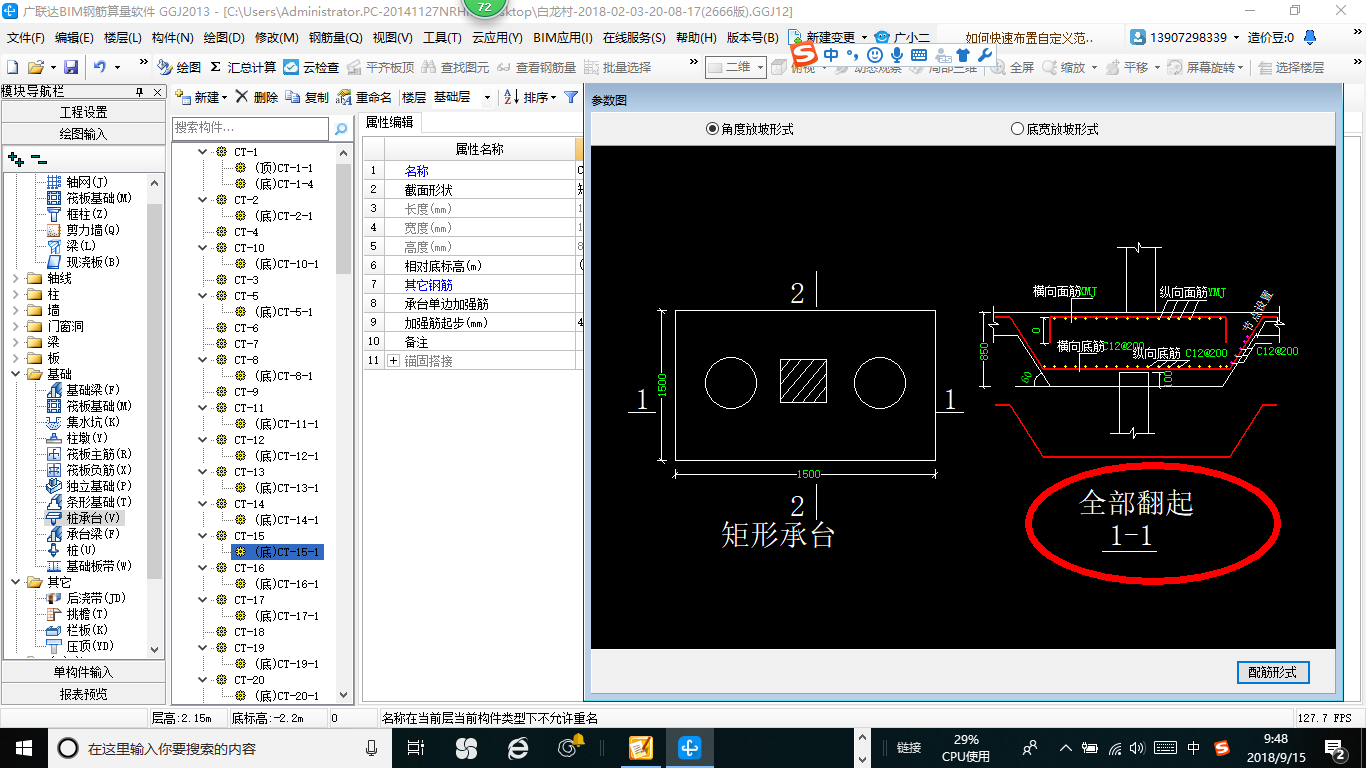Open Internet Explorer from the taskbar
This screenshot has height=768, width=1366.
point(518,747)
